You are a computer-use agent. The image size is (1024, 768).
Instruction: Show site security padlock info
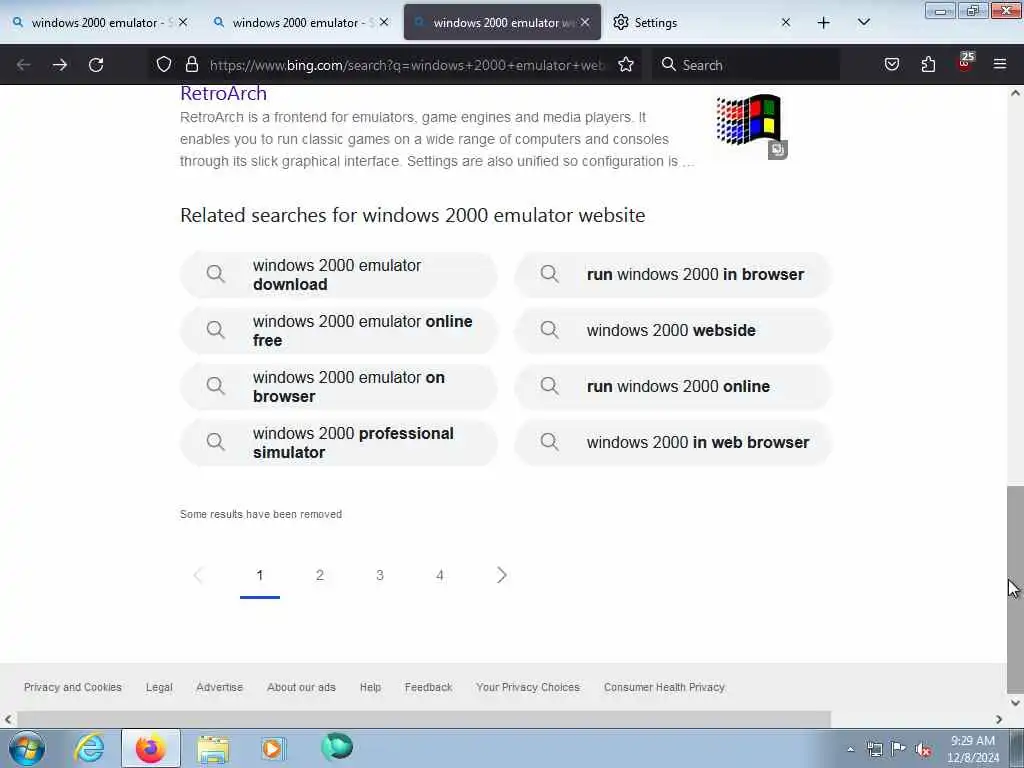click(191, 64)
